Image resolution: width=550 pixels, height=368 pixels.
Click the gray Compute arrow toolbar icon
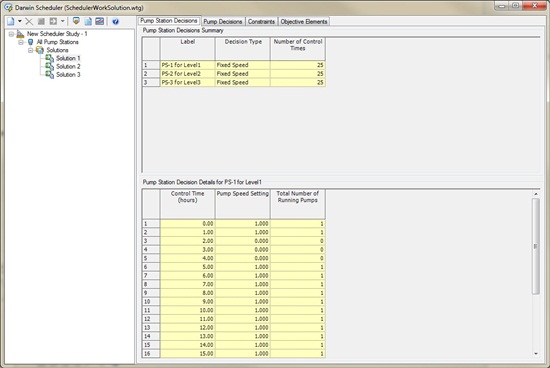(x=53, y=21)
